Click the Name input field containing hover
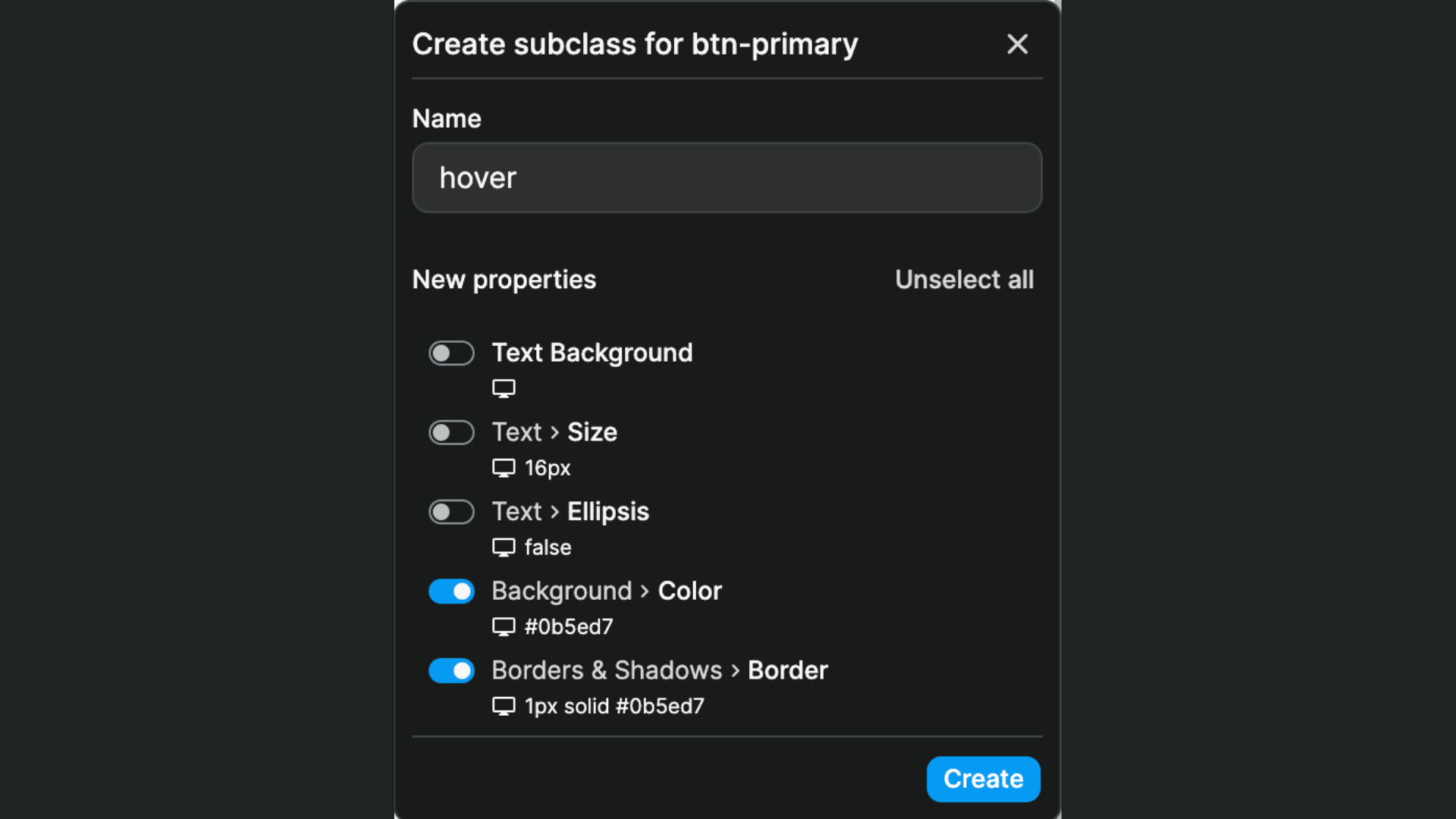Screen dimensions: 1456x819 [726, 177]
